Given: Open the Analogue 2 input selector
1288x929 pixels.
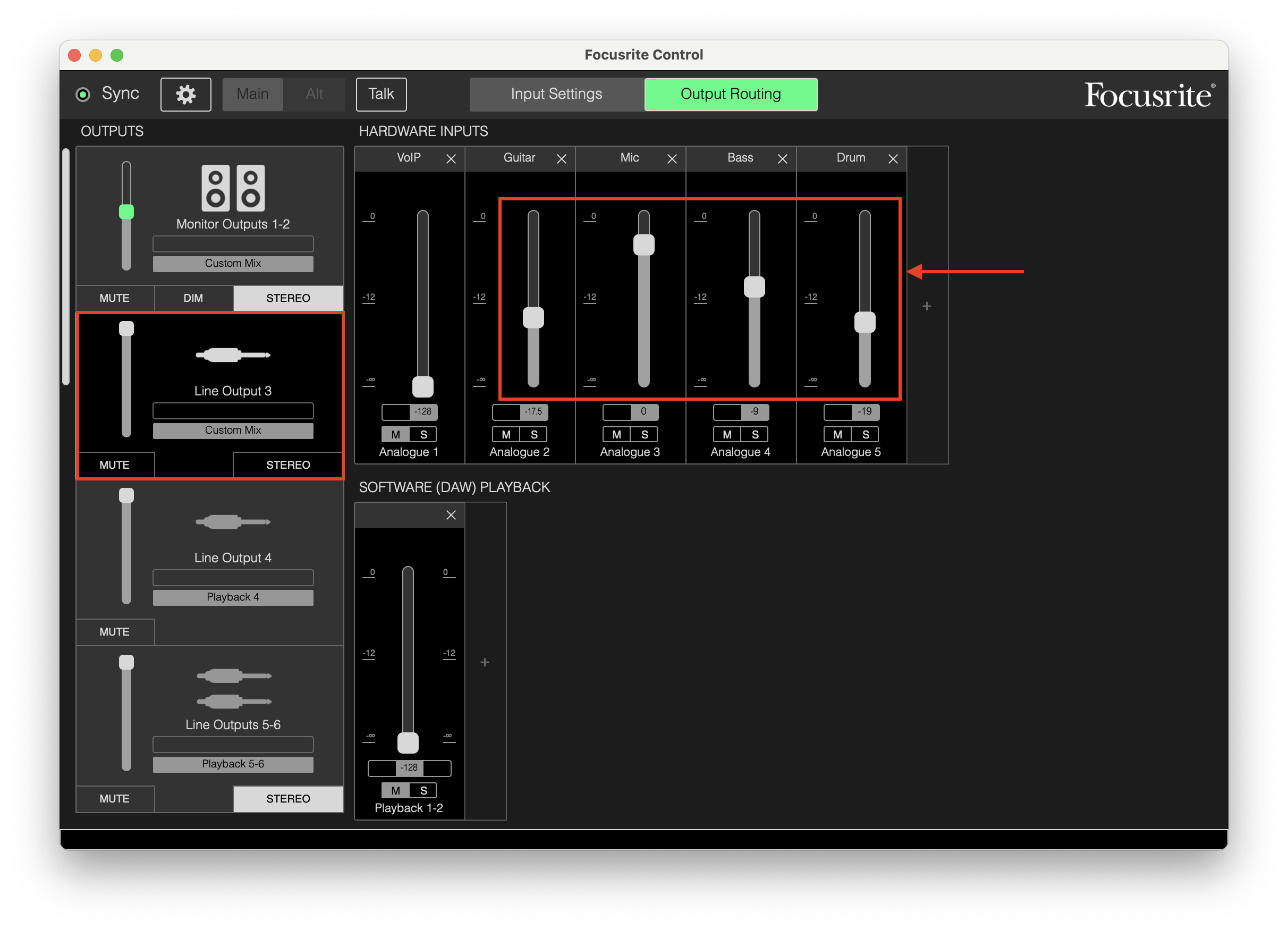Looking at the screenshot, I should [x=520, y=453].
